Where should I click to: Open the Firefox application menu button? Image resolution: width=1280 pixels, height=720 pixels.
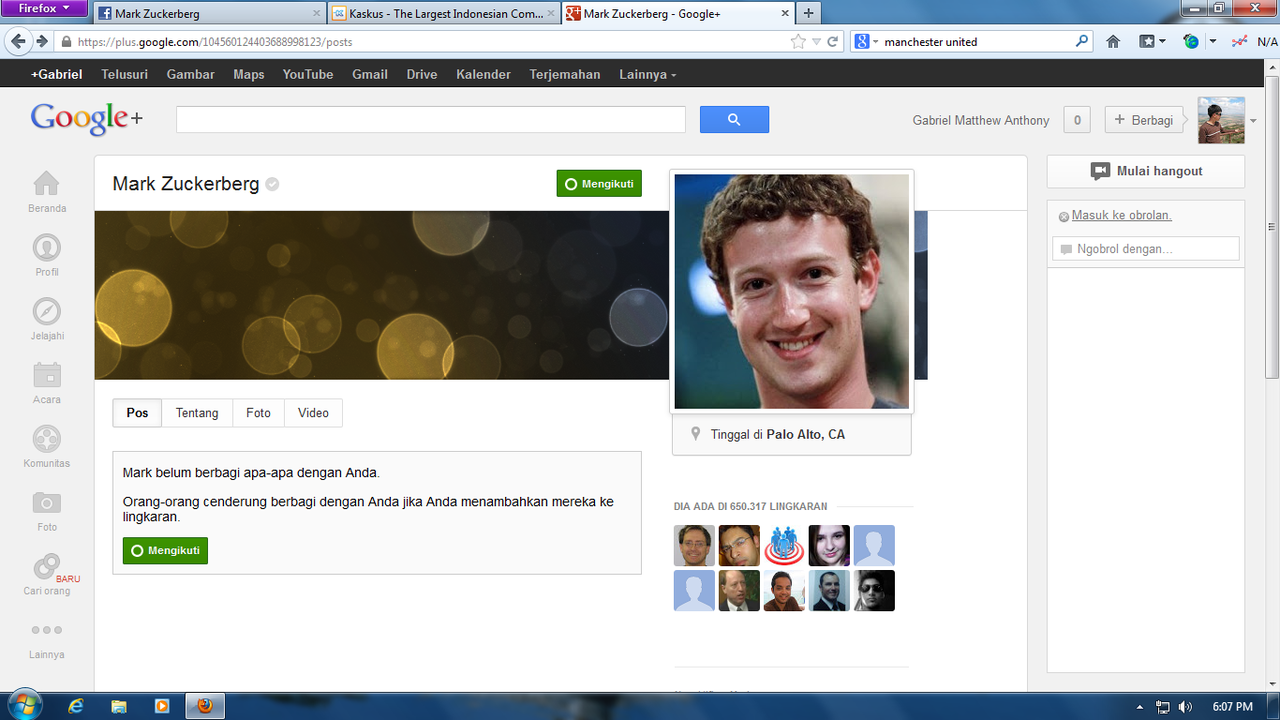44,8
